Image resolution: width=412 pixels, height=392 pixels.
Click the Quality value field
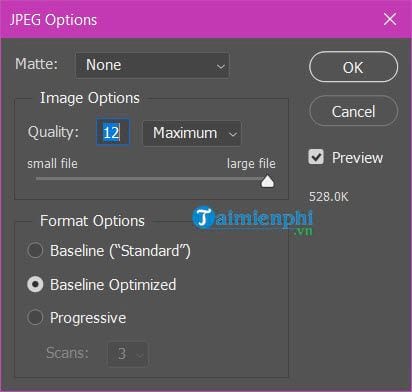[x=113, y=132]
